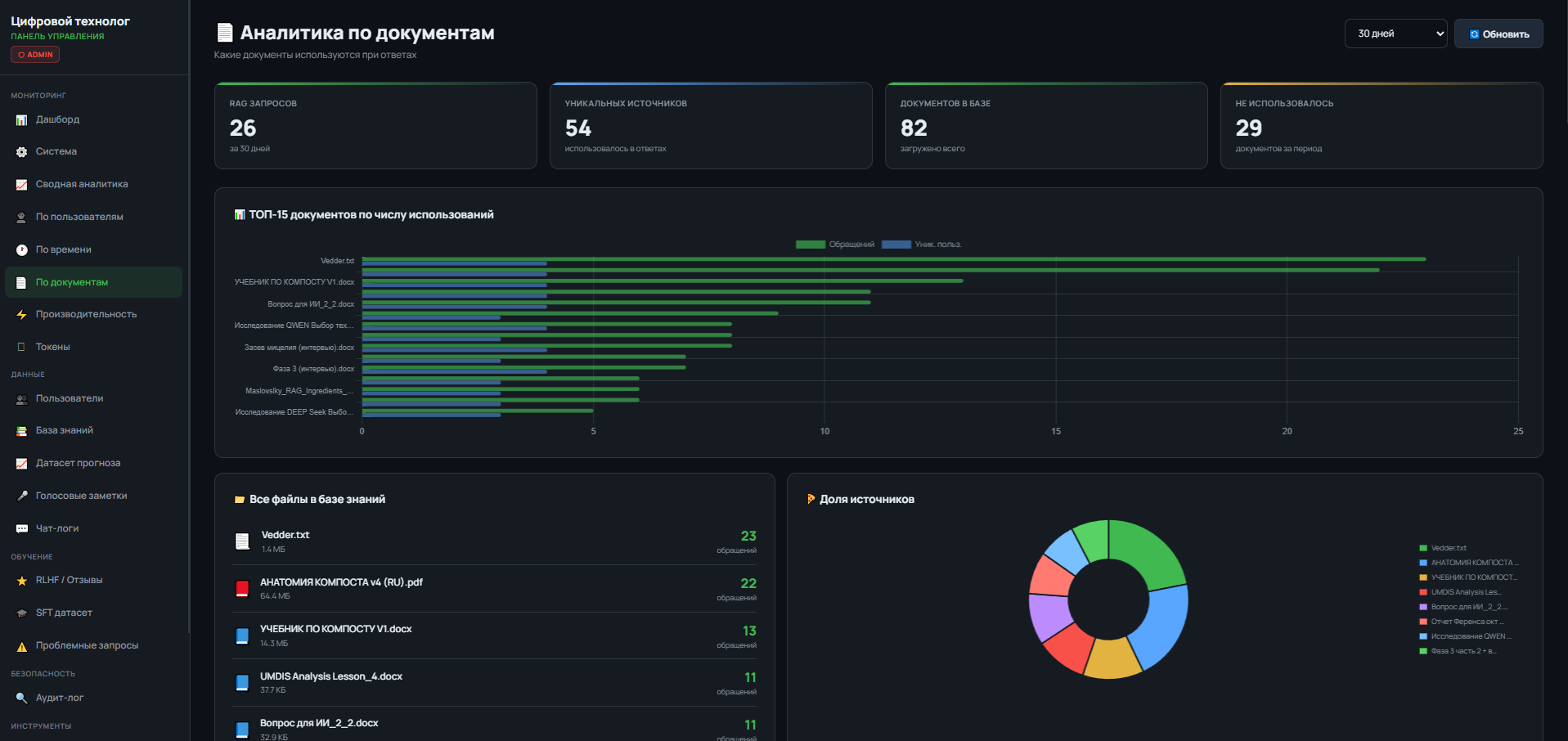
Task: Open the 30 дней period dropdown
Action: tap(1395, 34)
